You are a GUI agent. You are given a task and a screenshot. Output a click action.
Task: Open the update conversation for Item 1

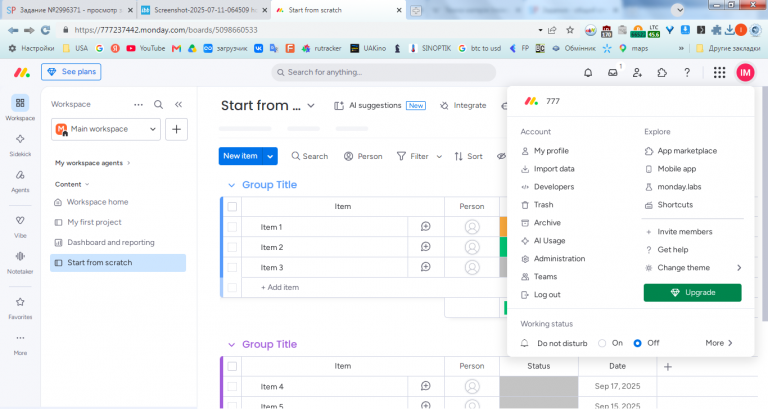click(426, 226)
